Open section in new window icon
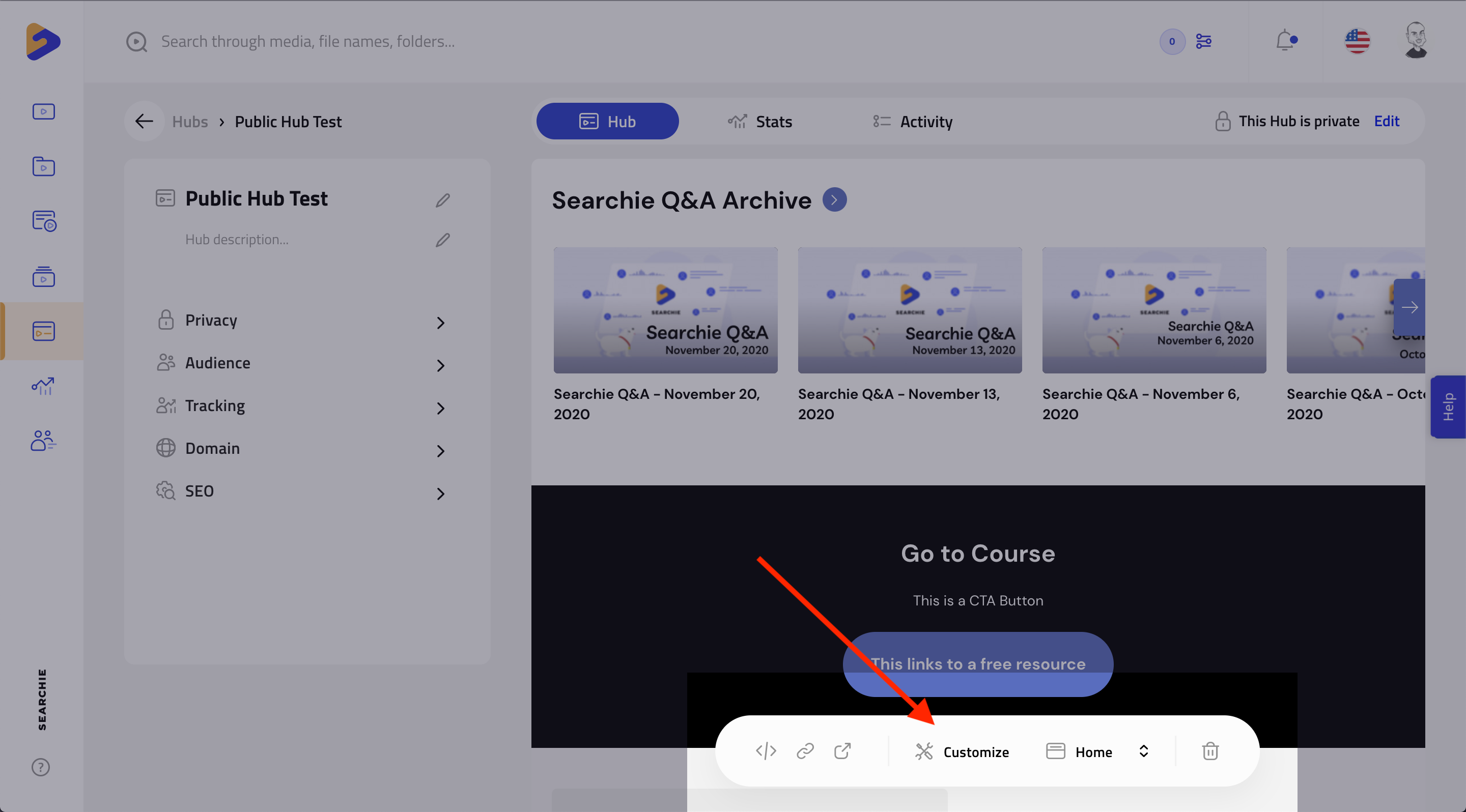Screen dimensions: 1466x812 coord(842,751)
